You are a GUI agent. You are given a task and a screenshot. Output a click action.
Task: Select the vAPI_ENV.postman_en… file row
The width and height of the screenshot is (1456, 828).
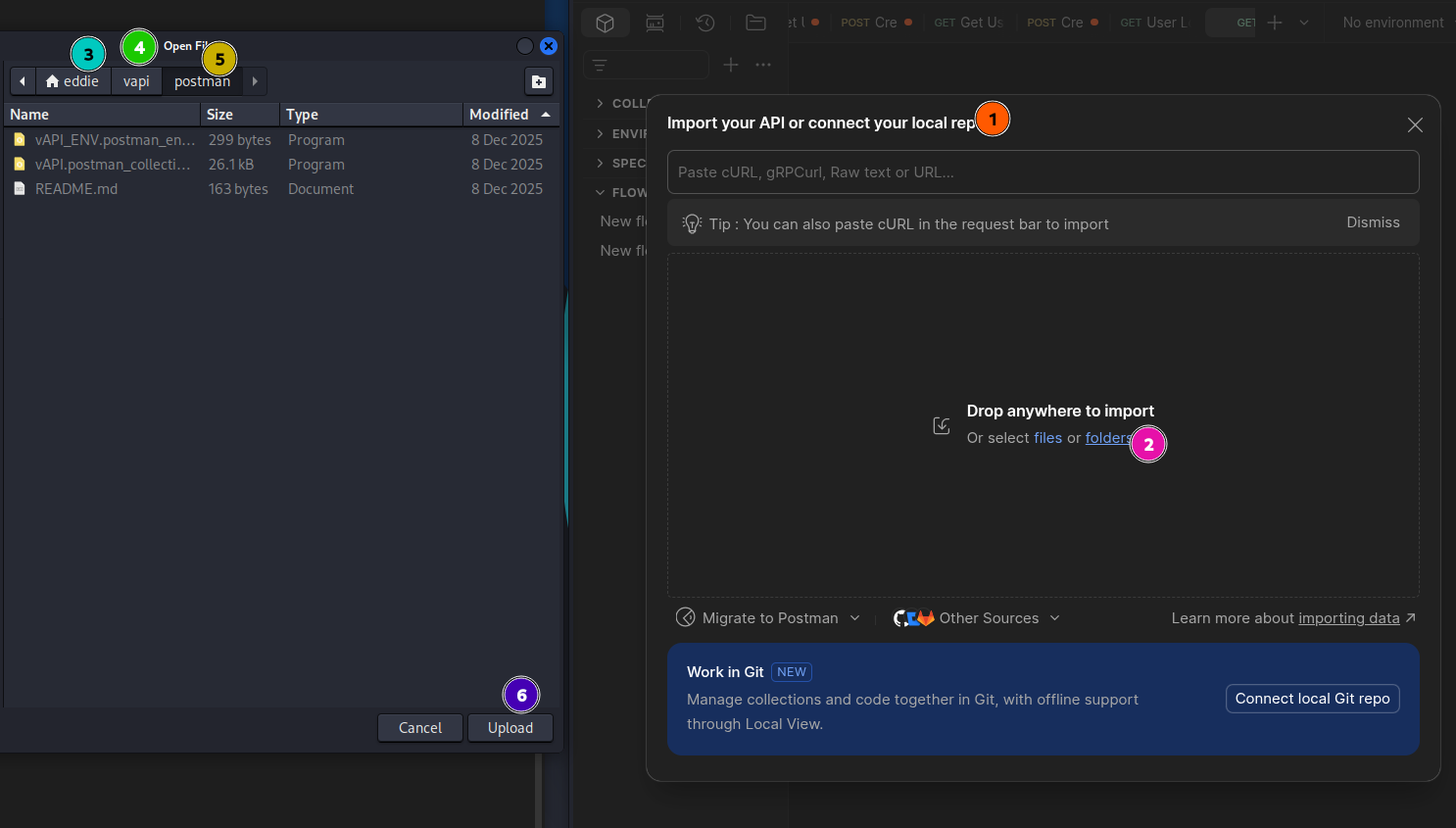pyautogui.click(x=281, y=140)
